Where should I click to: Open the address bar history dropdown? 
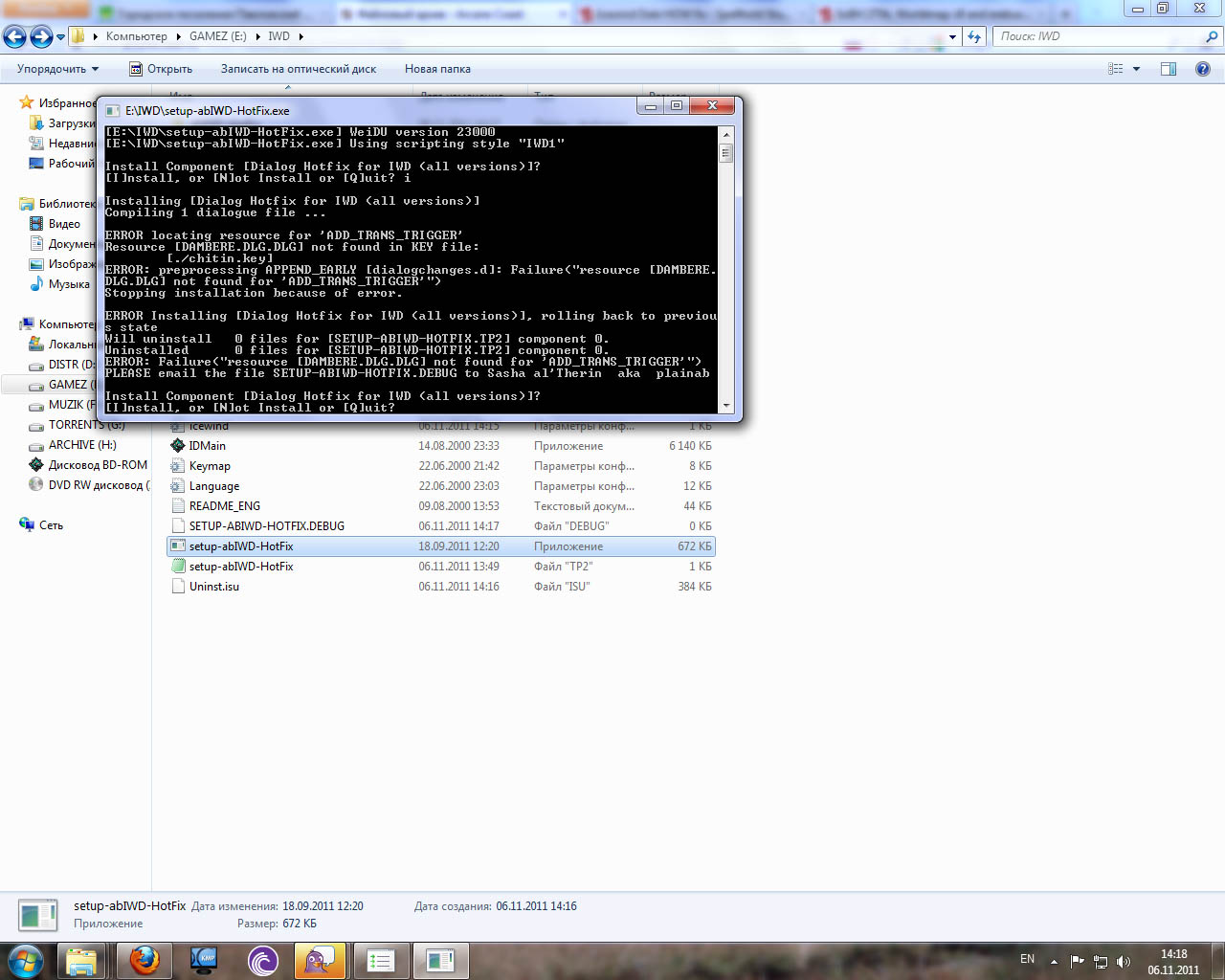click(x=952, y=36)
